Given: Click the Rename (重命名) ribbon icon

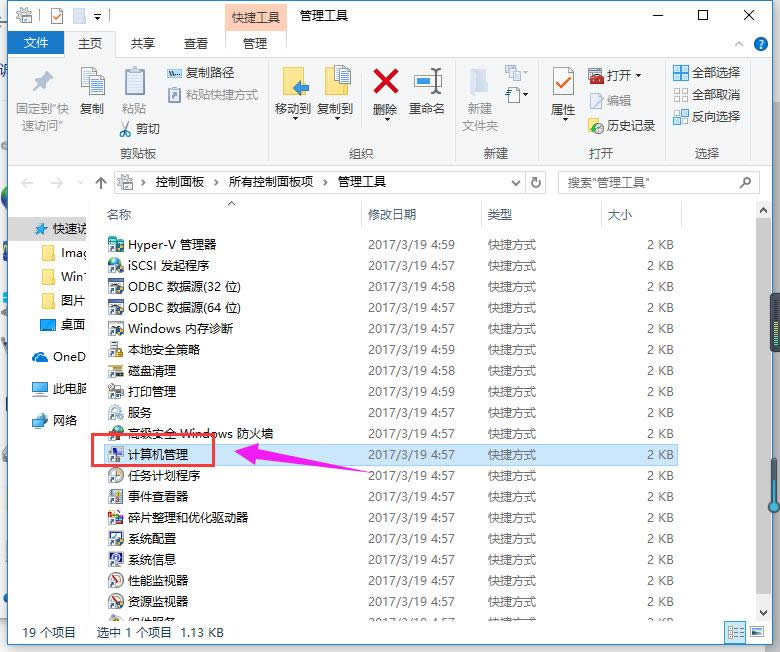Looking at the screenshot, I should click(x=427, y=82).
